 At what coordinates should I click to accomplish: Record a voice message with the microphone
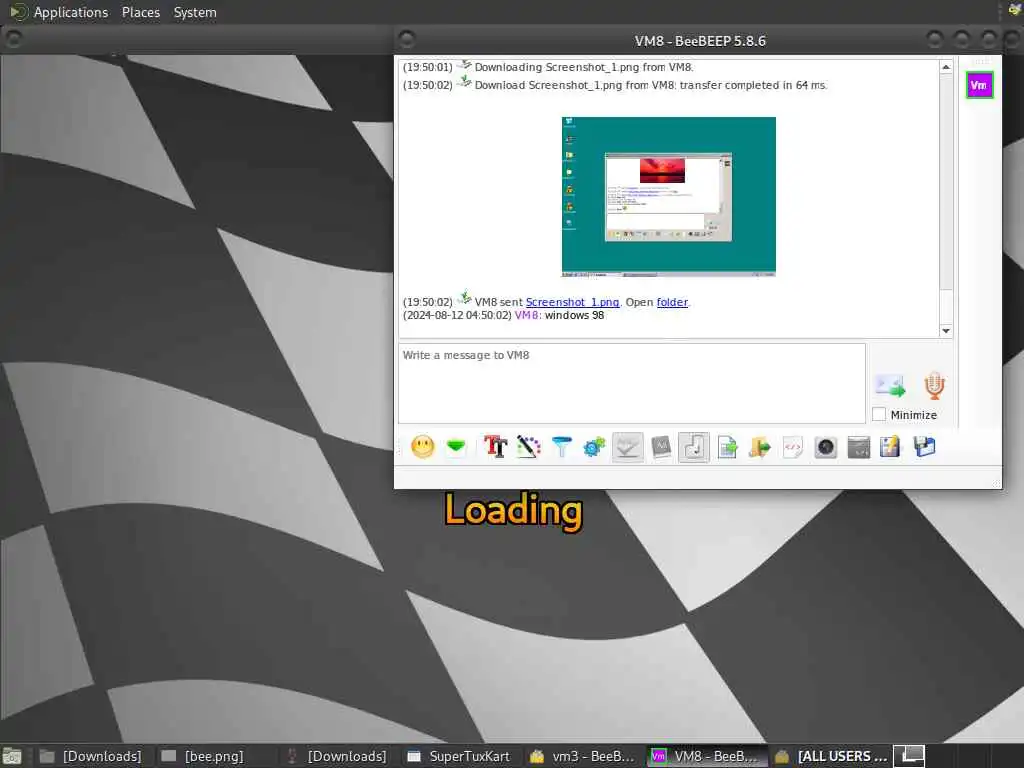pyautogui.click(x=935, y=385)
